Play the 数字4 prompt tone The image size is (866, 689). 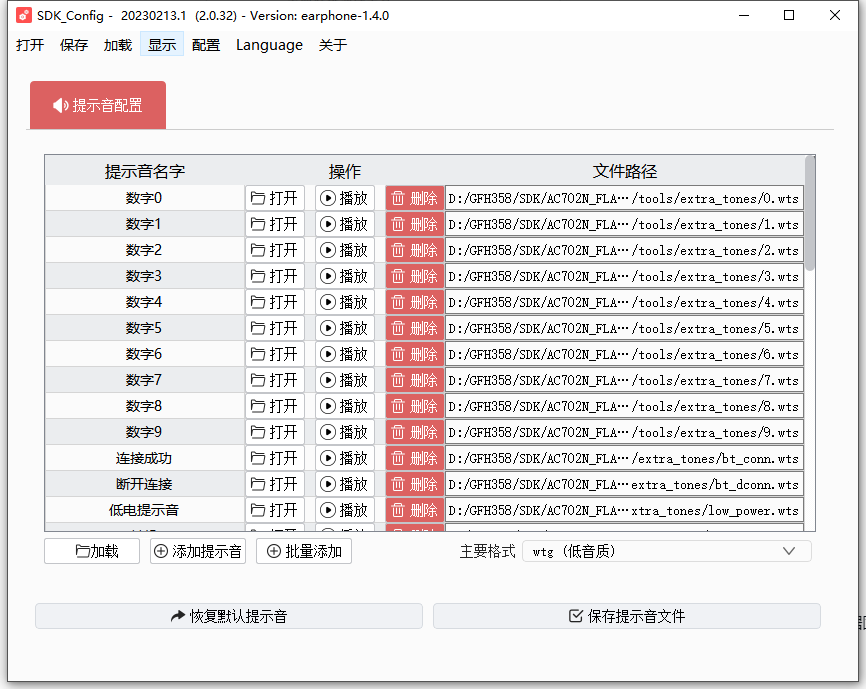[345, 302]
